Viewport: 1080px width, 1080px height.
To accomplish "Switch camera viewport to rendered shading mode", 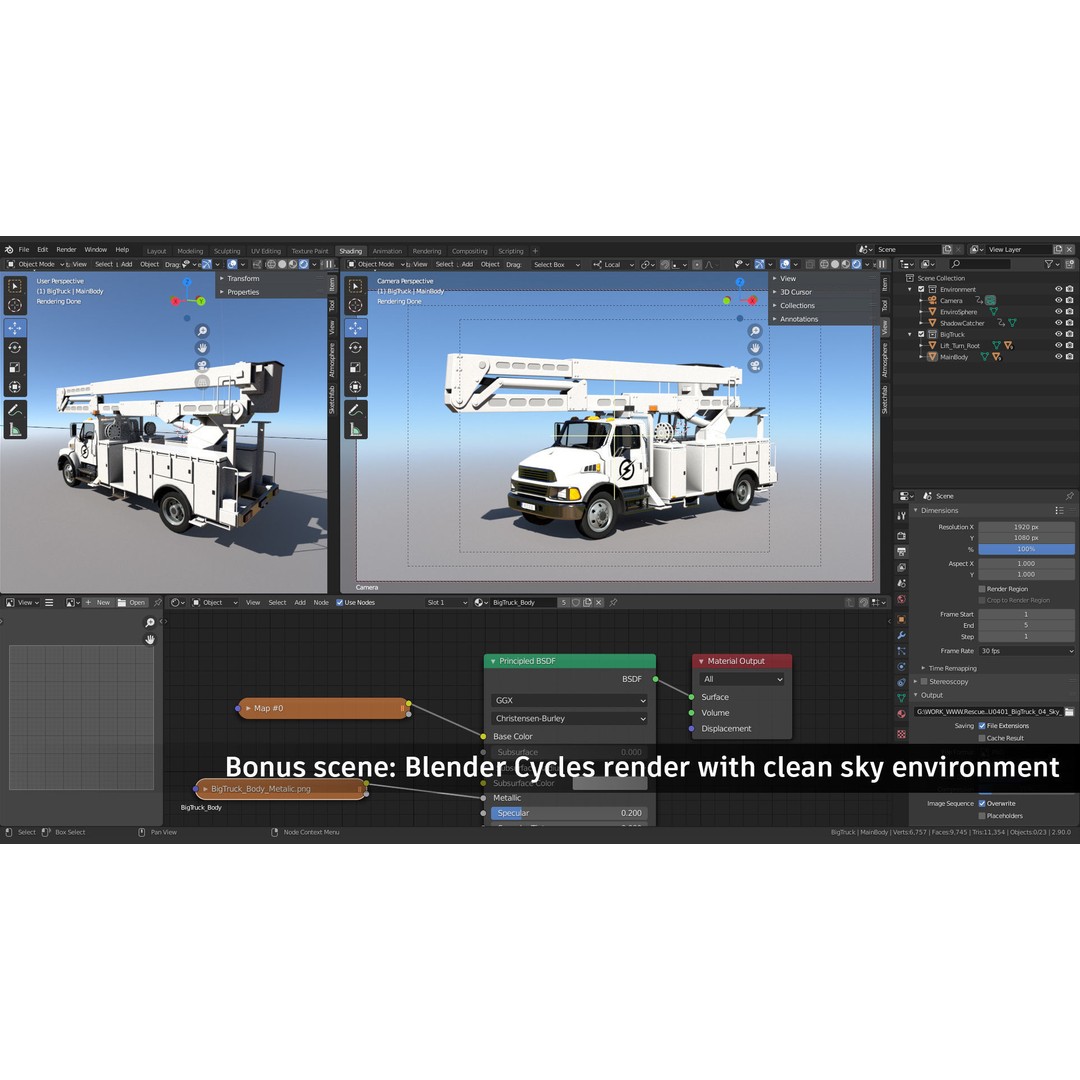I will click(856, 264).
